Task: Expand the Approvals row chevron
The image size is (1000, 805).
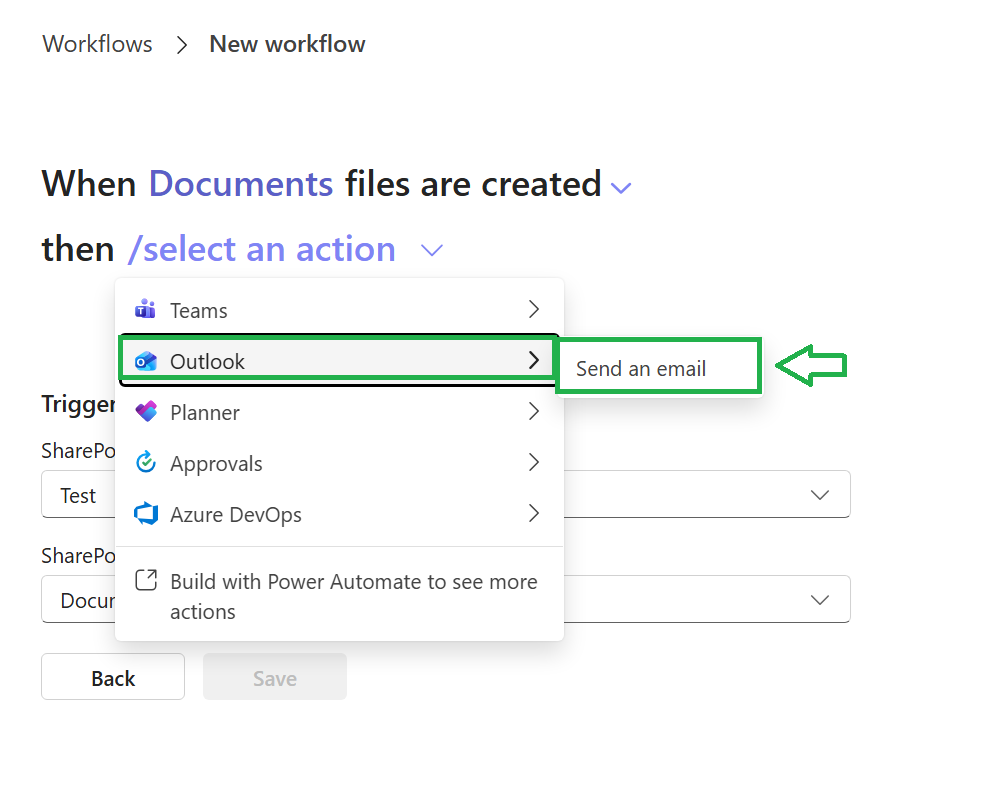Action: point(534,462)
